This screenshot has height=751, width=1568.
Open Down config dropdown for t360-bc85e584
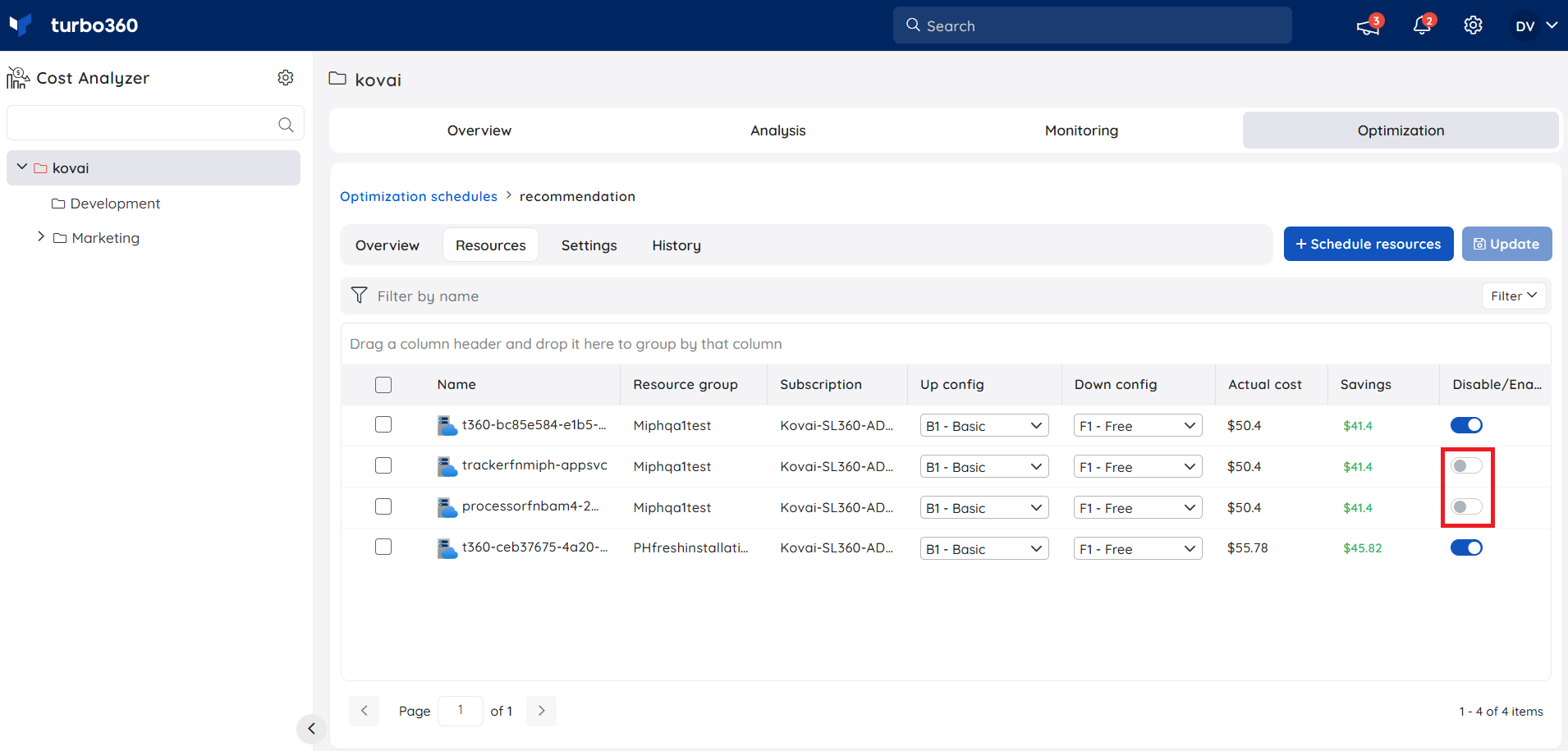1138,425
